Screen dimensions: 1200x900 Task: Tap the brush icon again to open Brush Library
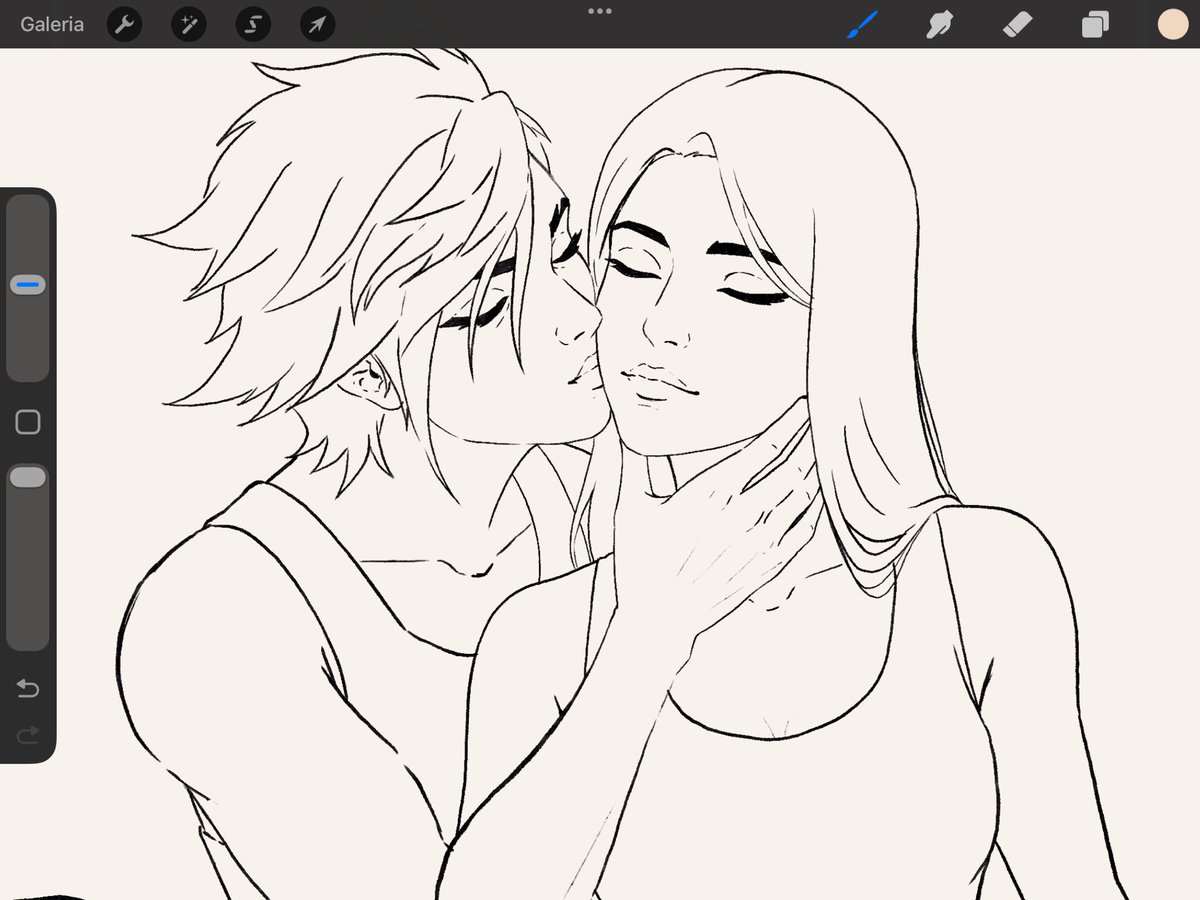[862, 24]
